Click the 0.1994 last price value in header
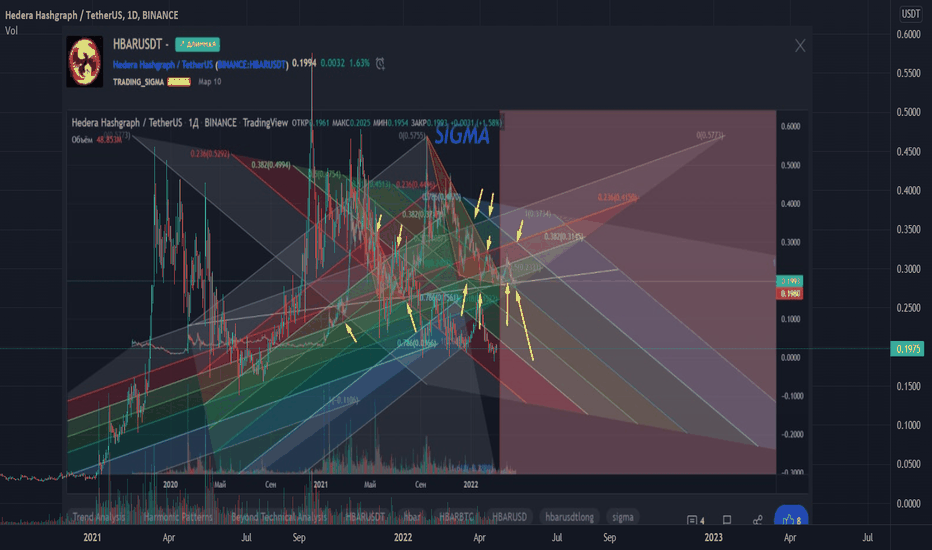The height and width of the screenshot is (550, 932). [x=304, y=63]
